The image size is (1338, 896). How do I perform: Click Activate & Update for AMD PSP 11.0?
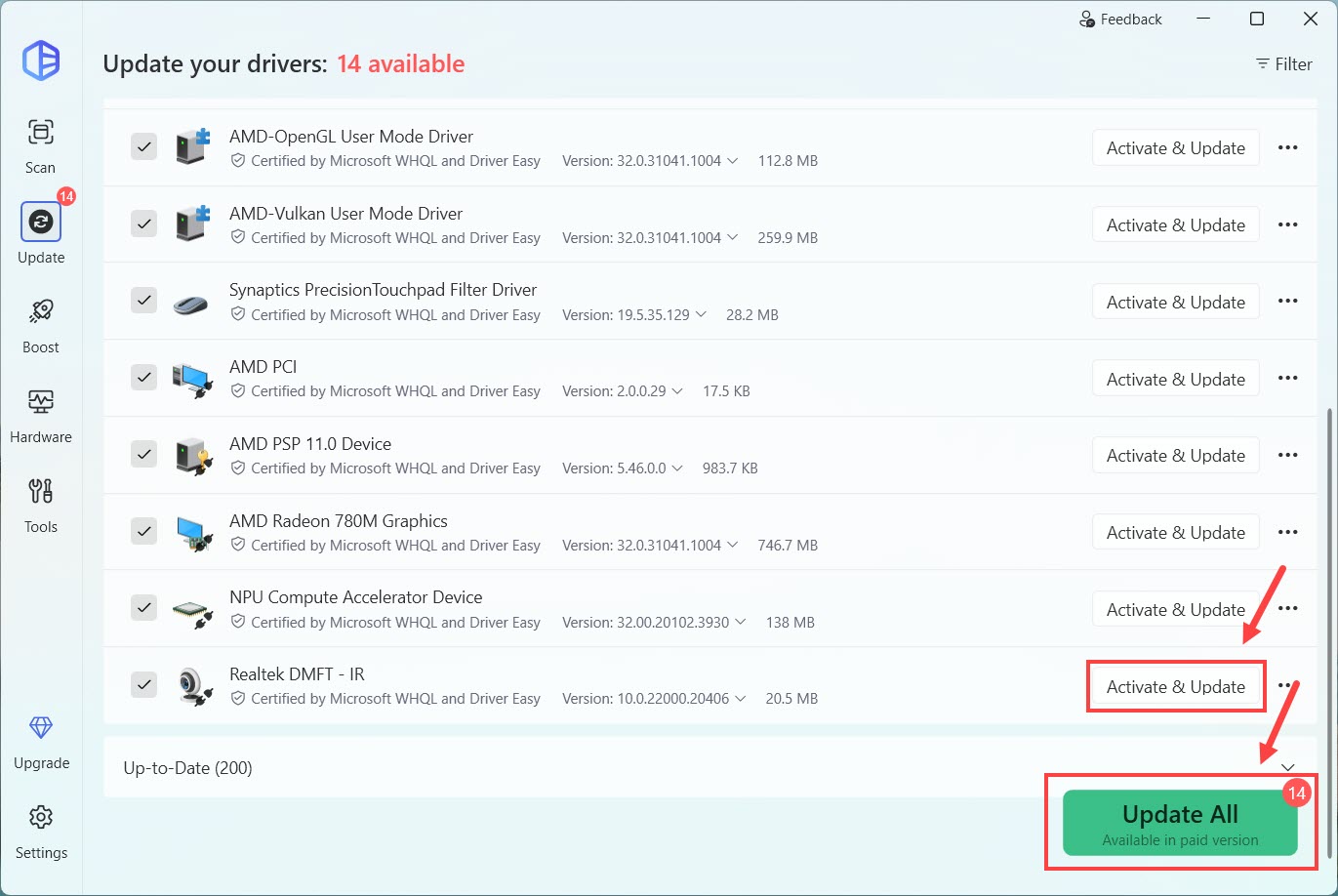pos(1176,456)
